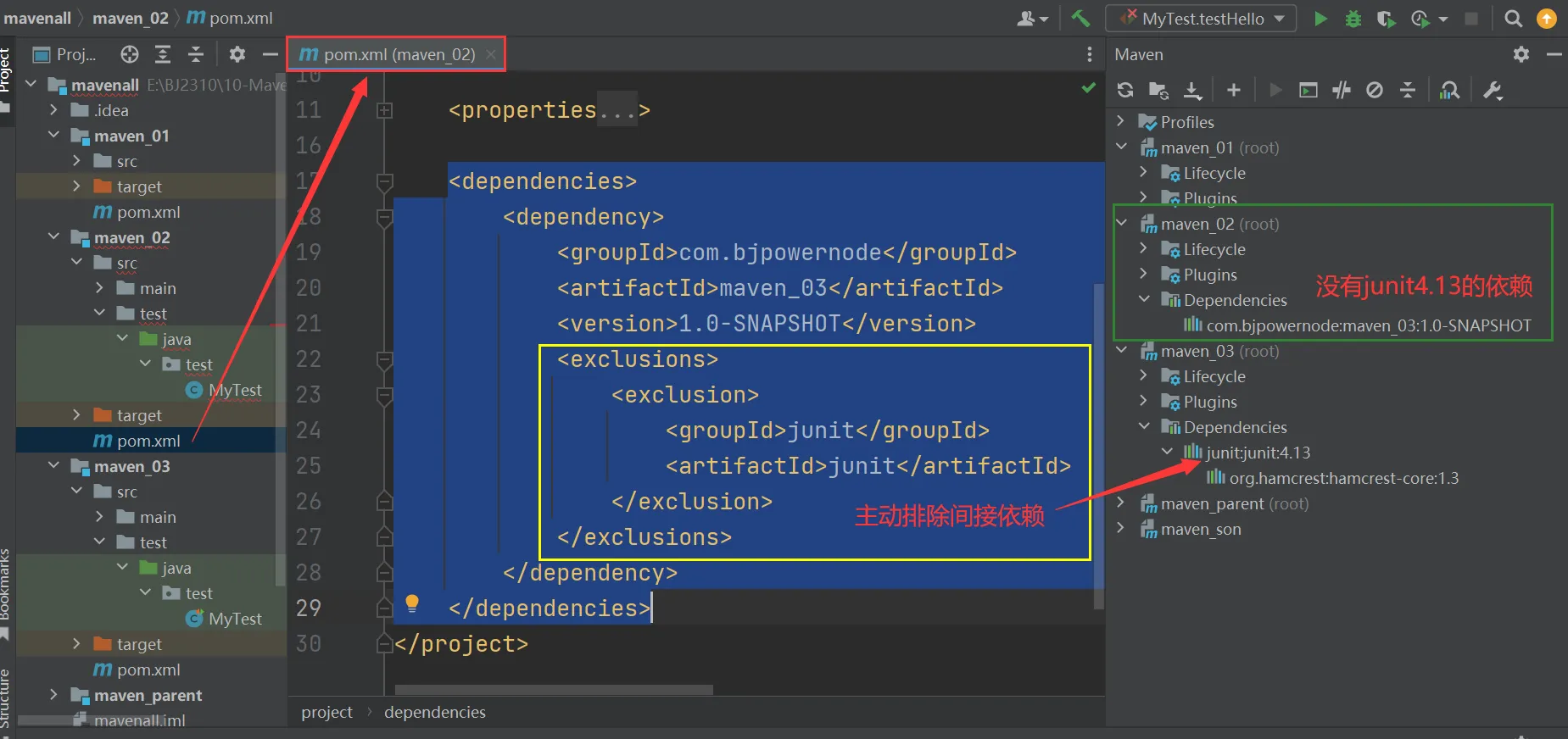Generate sources and update Maven folders
This screenshot has width=1568, height=739.
click(1158, 90)
